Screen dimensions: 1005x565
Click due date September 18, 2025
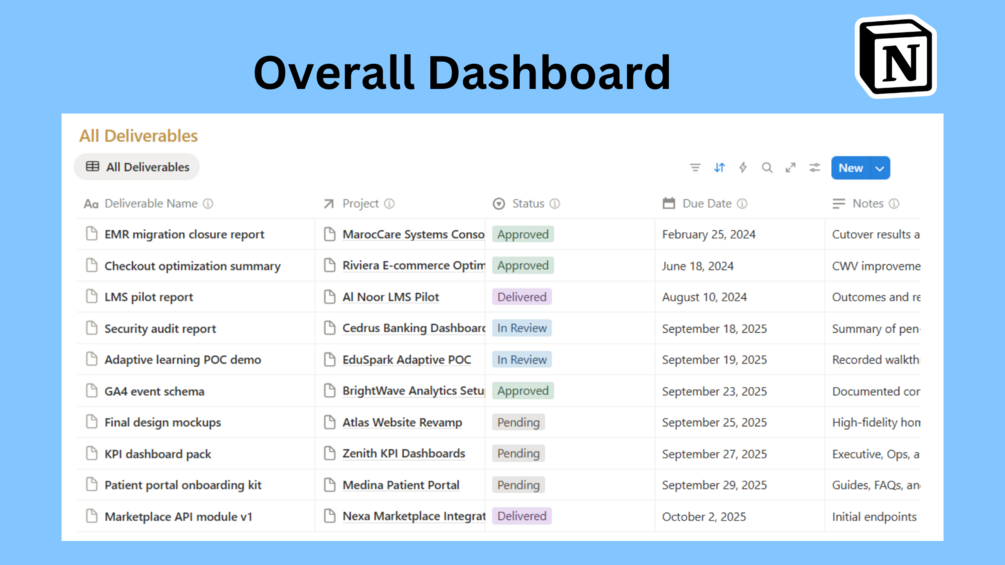click(x=714, y=329)
